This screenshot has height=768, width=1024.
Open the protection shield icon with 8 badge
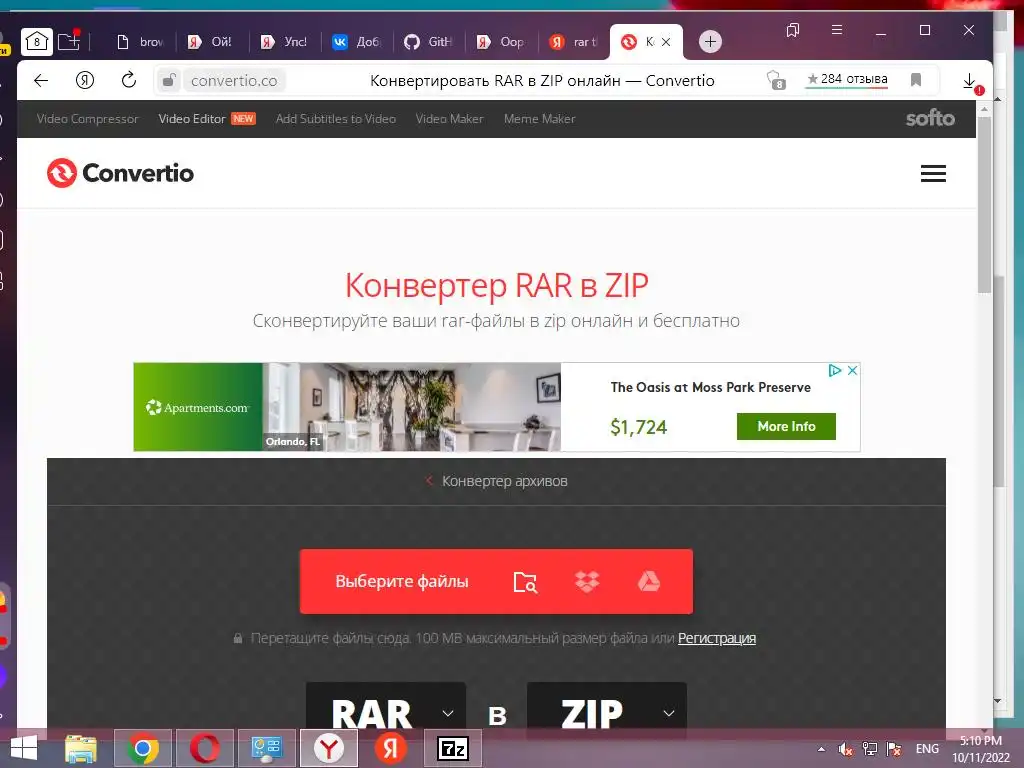pos(775,80)
